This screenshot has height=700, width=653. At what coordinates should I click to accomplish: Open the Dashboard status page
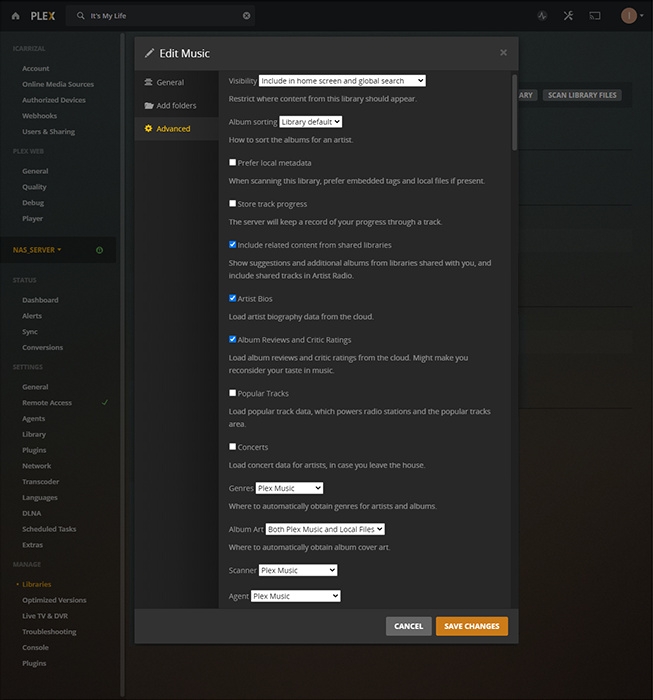(x=40, y=300)
